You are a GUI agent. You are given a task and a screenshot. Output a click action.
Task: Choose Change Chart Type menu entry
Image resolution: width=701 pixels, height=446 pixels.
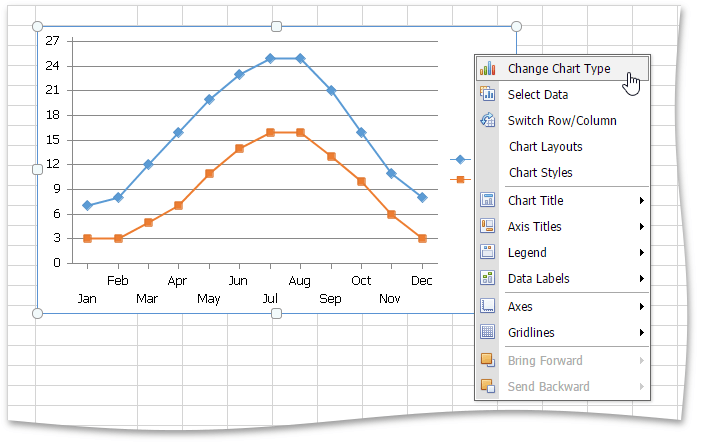pos(562,68)
